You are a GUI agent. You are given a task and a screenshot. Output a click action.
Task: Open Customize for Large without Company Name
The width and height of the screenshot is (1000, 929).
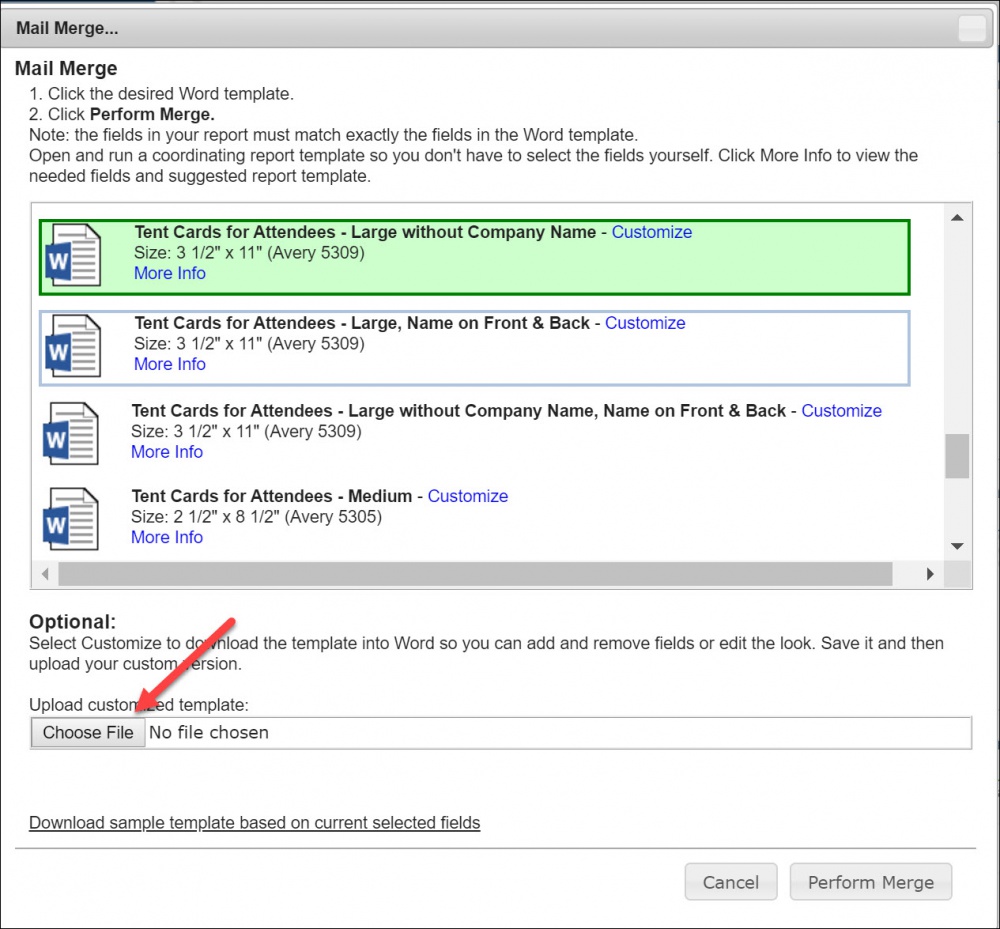[651, 232]
